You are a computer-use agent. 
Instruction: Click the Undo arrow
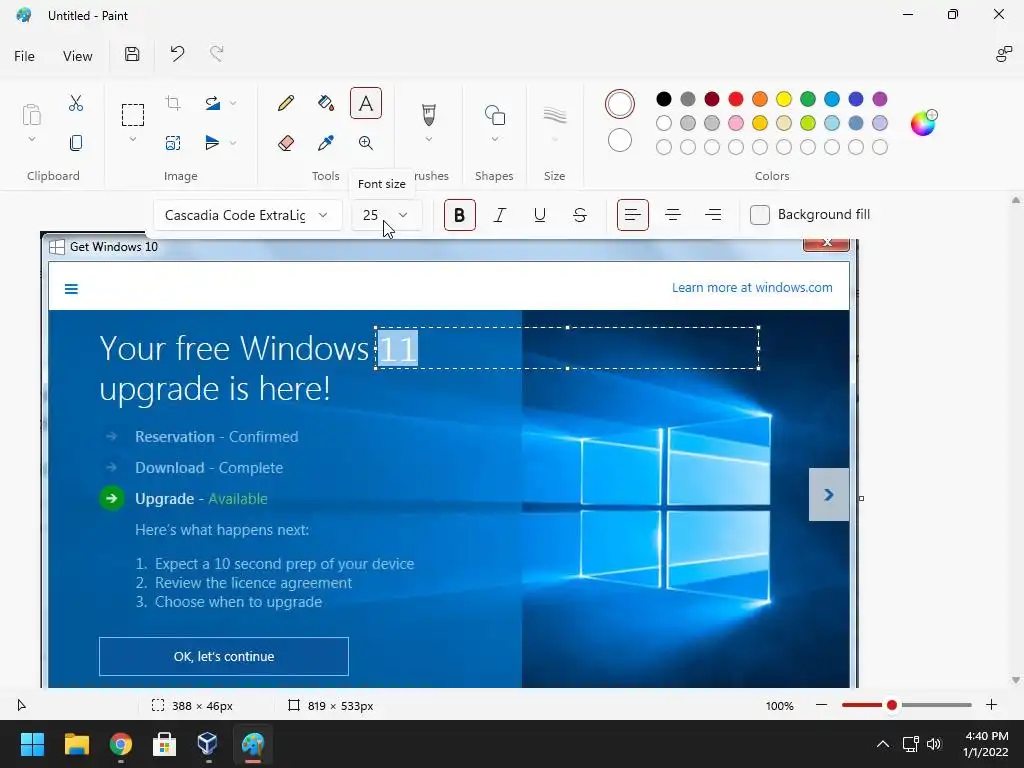click(x=177, y=54)
